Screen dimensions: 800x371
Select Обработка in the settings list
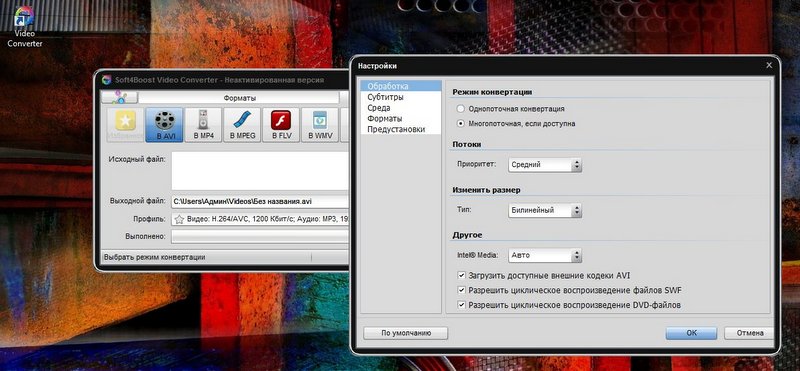[x=401, y=86]
